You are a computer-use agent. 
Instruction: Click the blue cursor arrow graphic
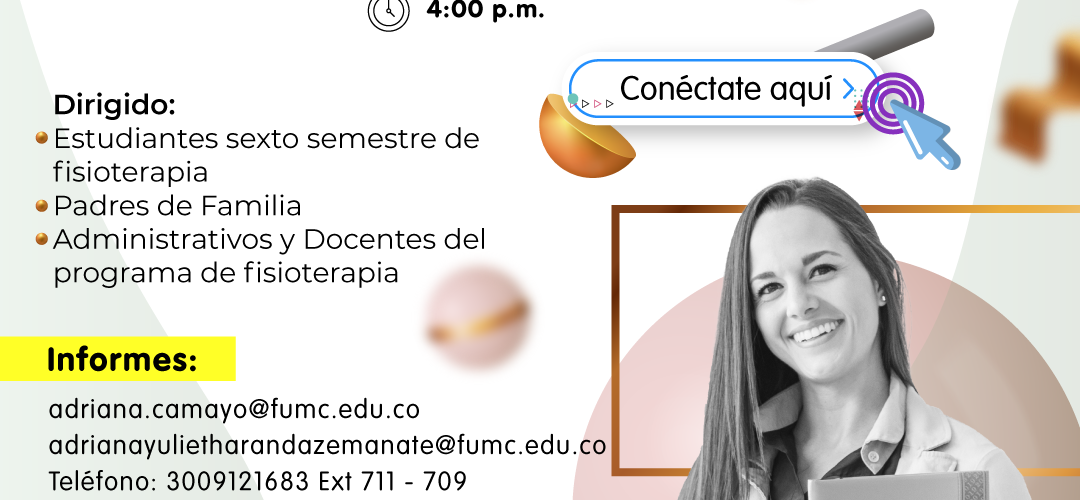pos(925,135)
